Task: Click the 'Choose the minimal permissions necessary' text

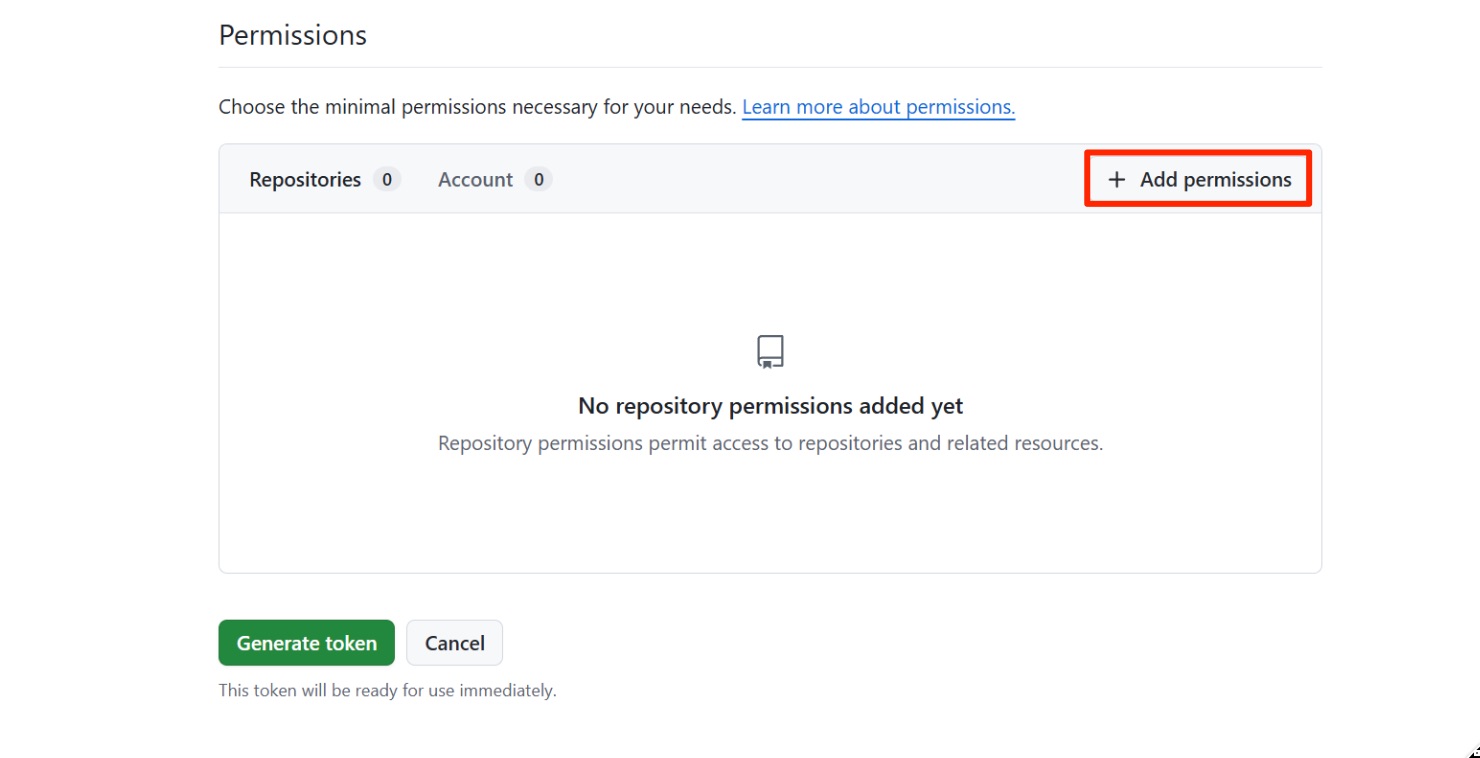Action: point(477,107)
